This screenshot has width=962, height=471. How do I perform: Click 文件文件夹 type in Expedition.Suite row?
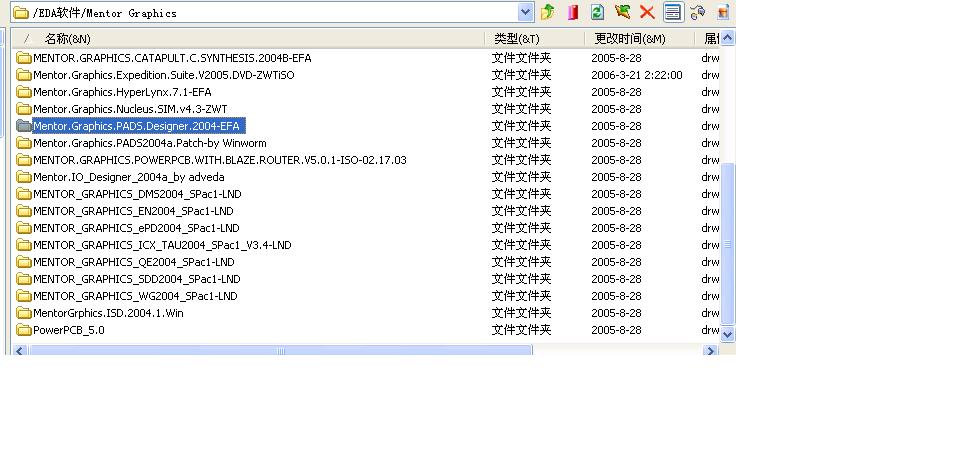[x=521, y=75]
